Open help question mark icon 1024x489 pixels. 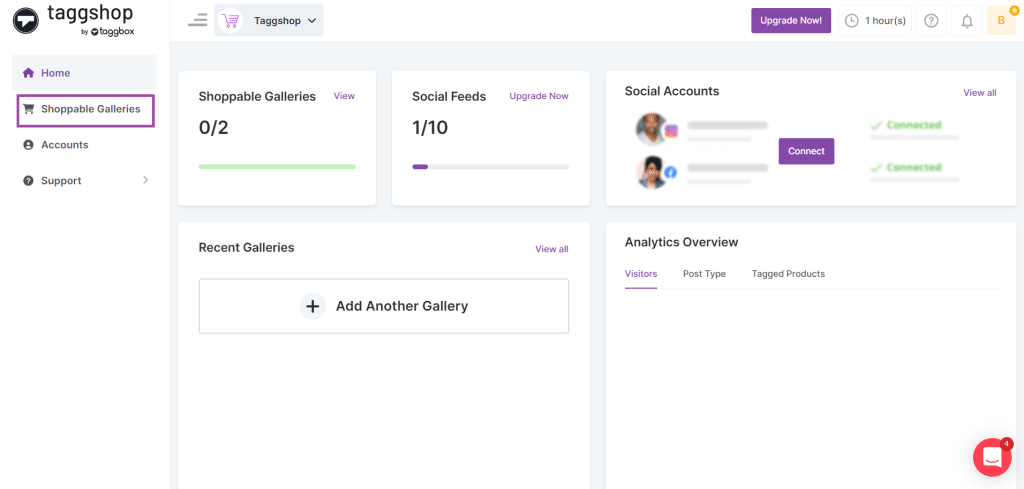pos(931,21)
